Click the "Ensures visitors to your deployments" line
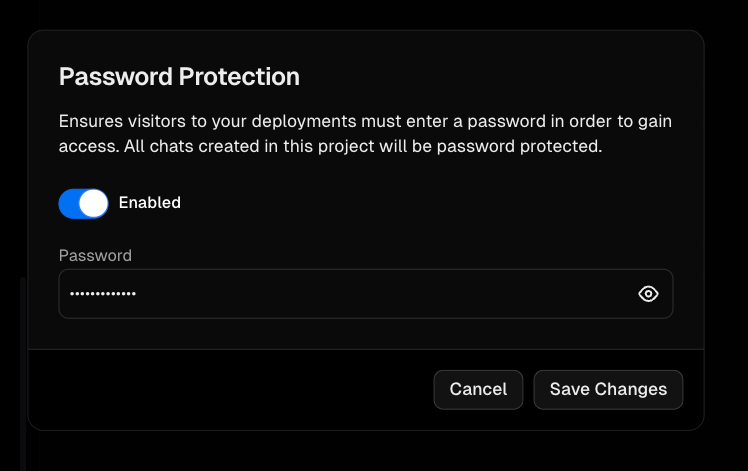 208,121
